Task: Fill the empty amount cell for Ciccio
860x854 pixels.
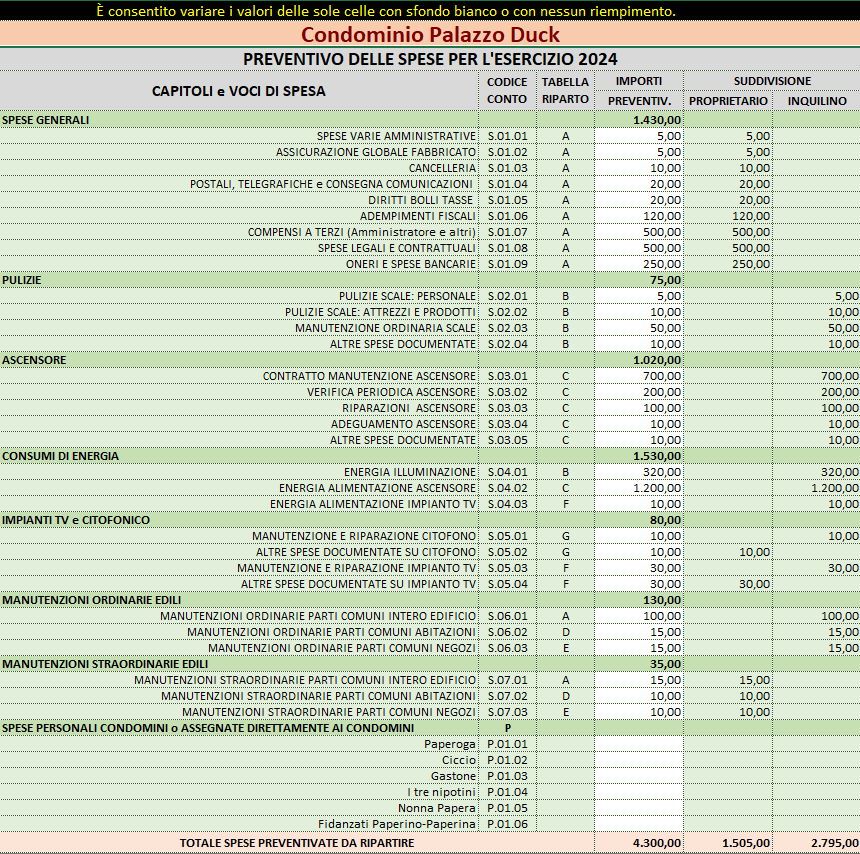Action: (639, 760)
